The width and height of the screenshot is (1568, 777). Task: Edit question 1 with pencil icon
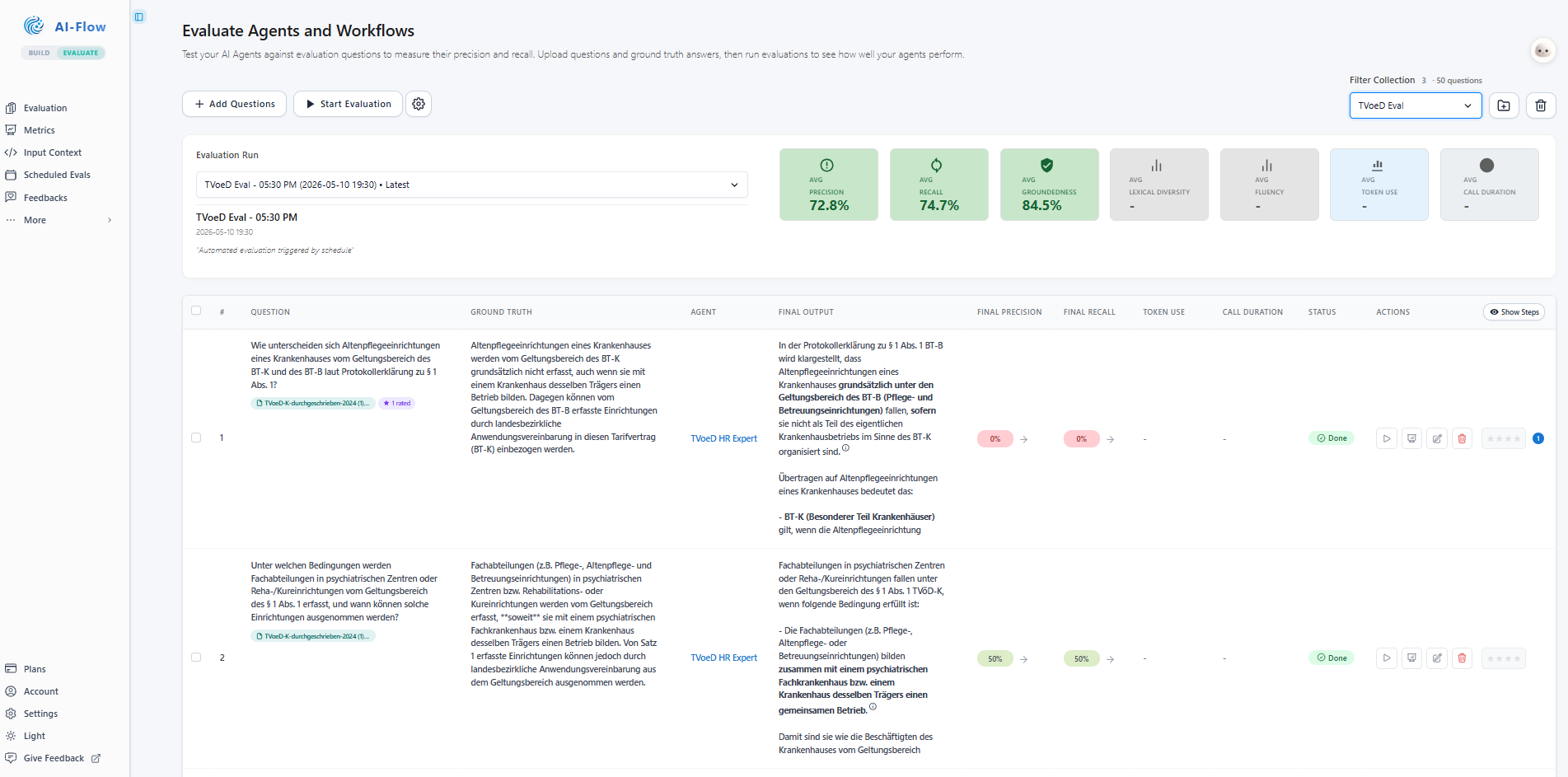1437,438
